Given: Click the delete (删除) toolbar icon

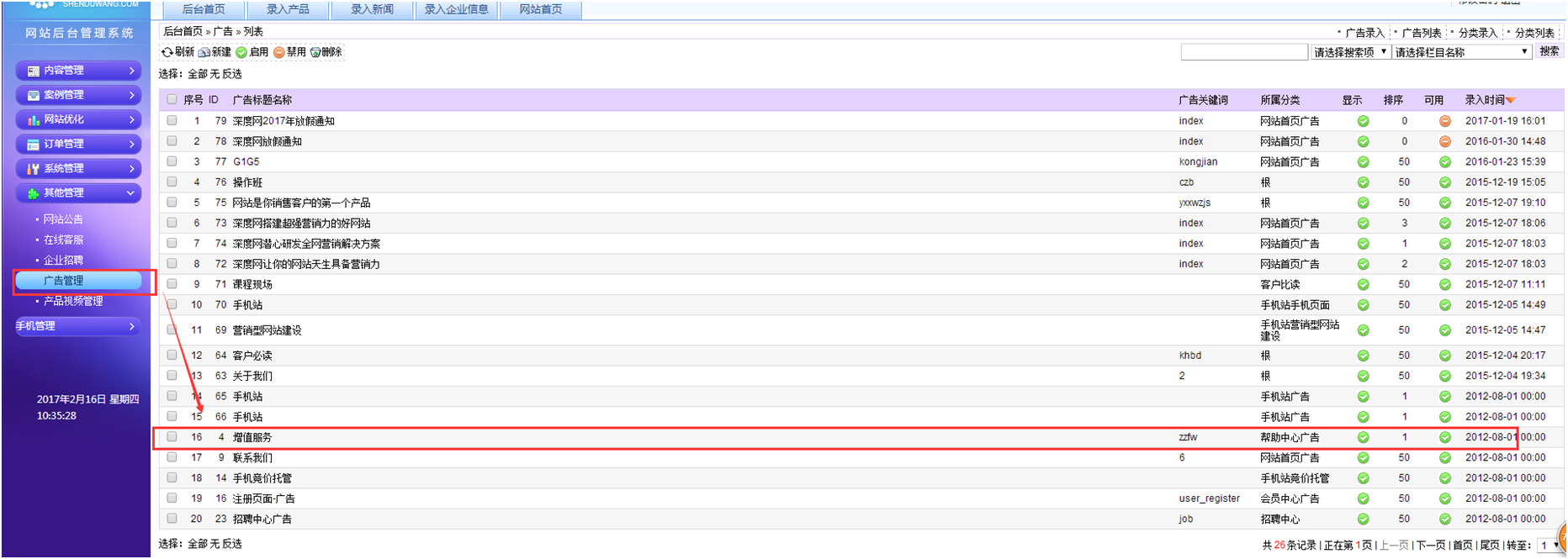Looking at the screenshot, I should click(315, 52).
